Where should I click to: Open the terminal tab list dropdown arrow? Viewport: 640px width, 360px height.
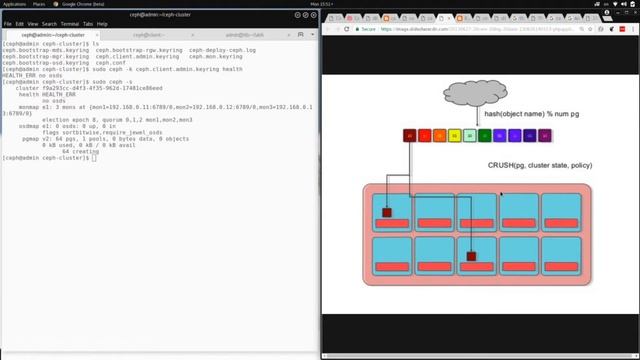[x=313, y=35]
